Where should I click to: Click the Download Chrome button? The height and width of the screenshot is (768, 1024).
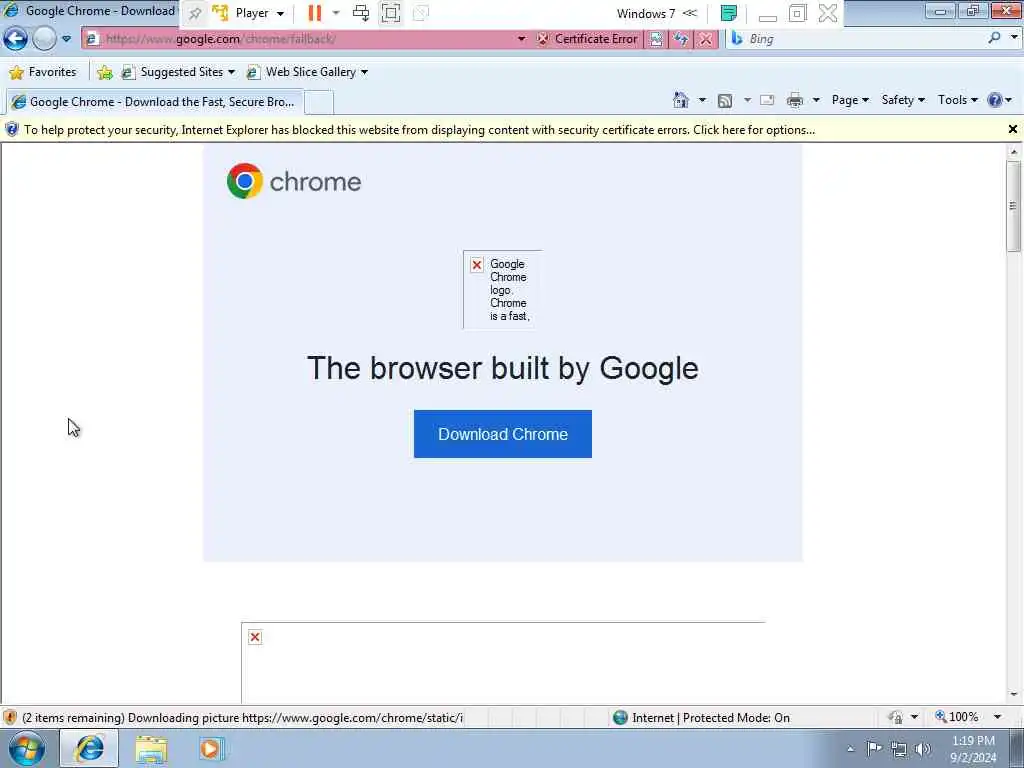[x=503, y=434]
